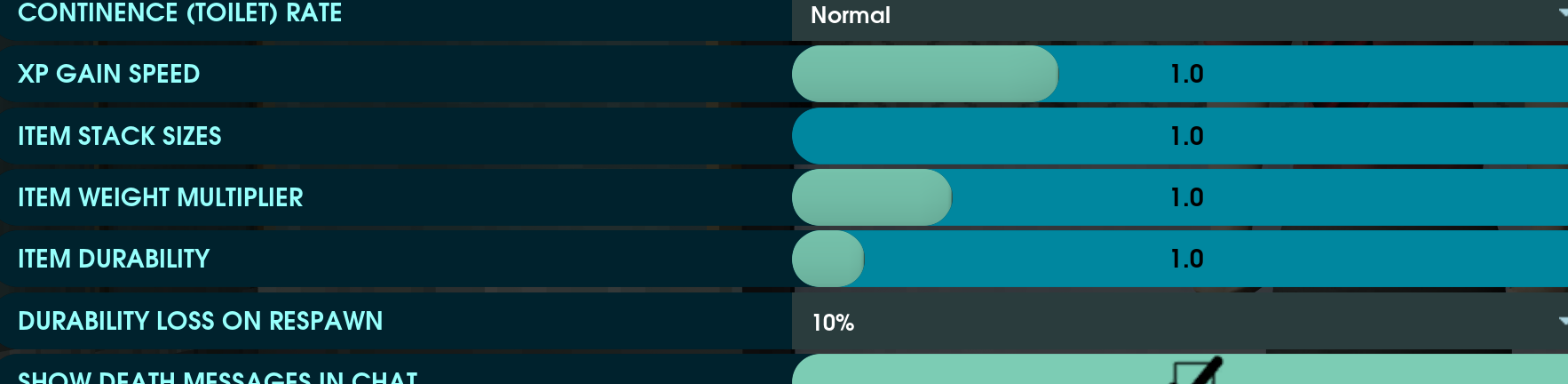Click the Item Weight Multiplier 1.0 value
This screenshot has height=384, width=1568.
click(1186, 197)
